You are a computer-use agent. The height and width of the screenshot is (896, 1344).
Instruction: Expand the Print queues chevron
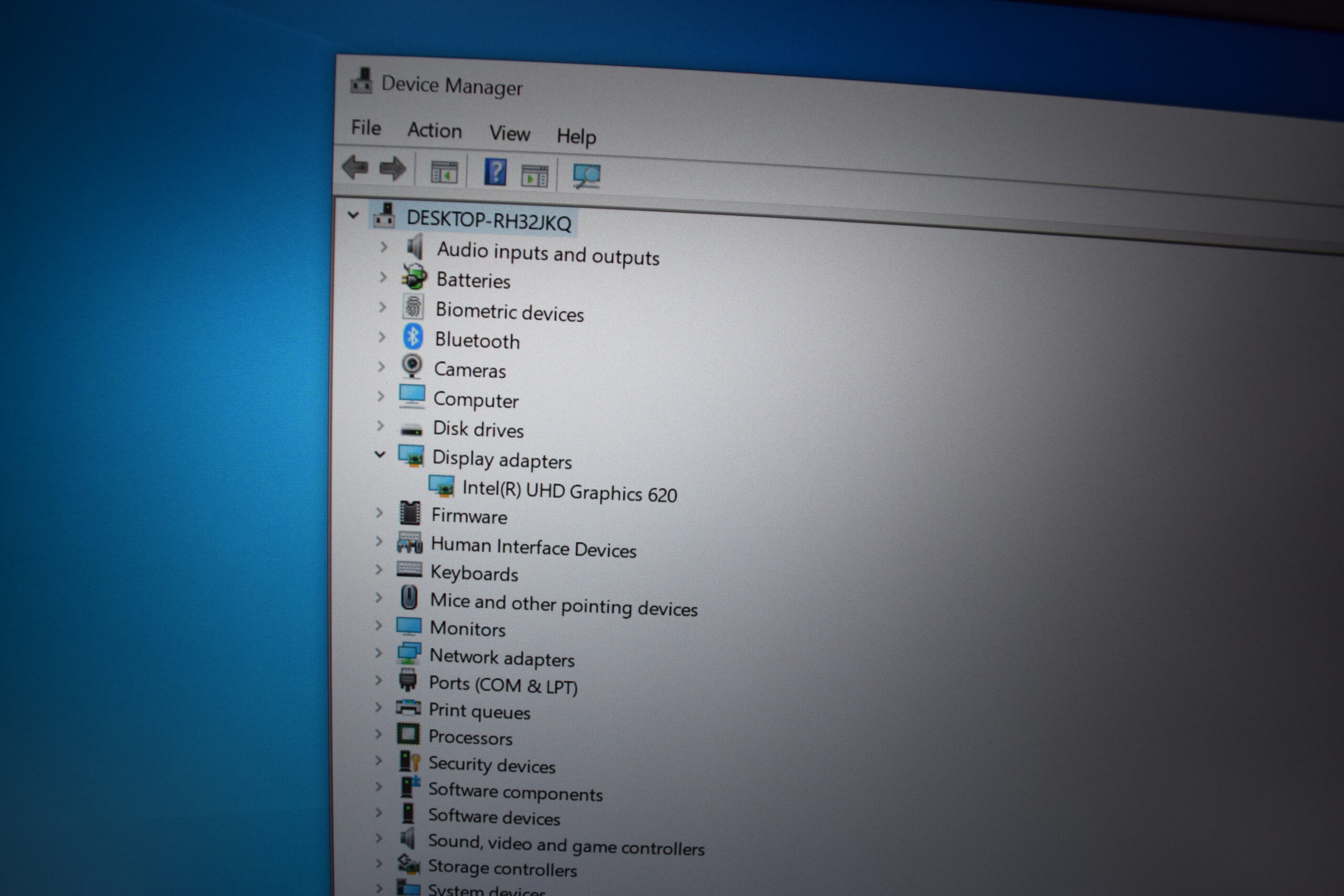[x=379, y=708]
